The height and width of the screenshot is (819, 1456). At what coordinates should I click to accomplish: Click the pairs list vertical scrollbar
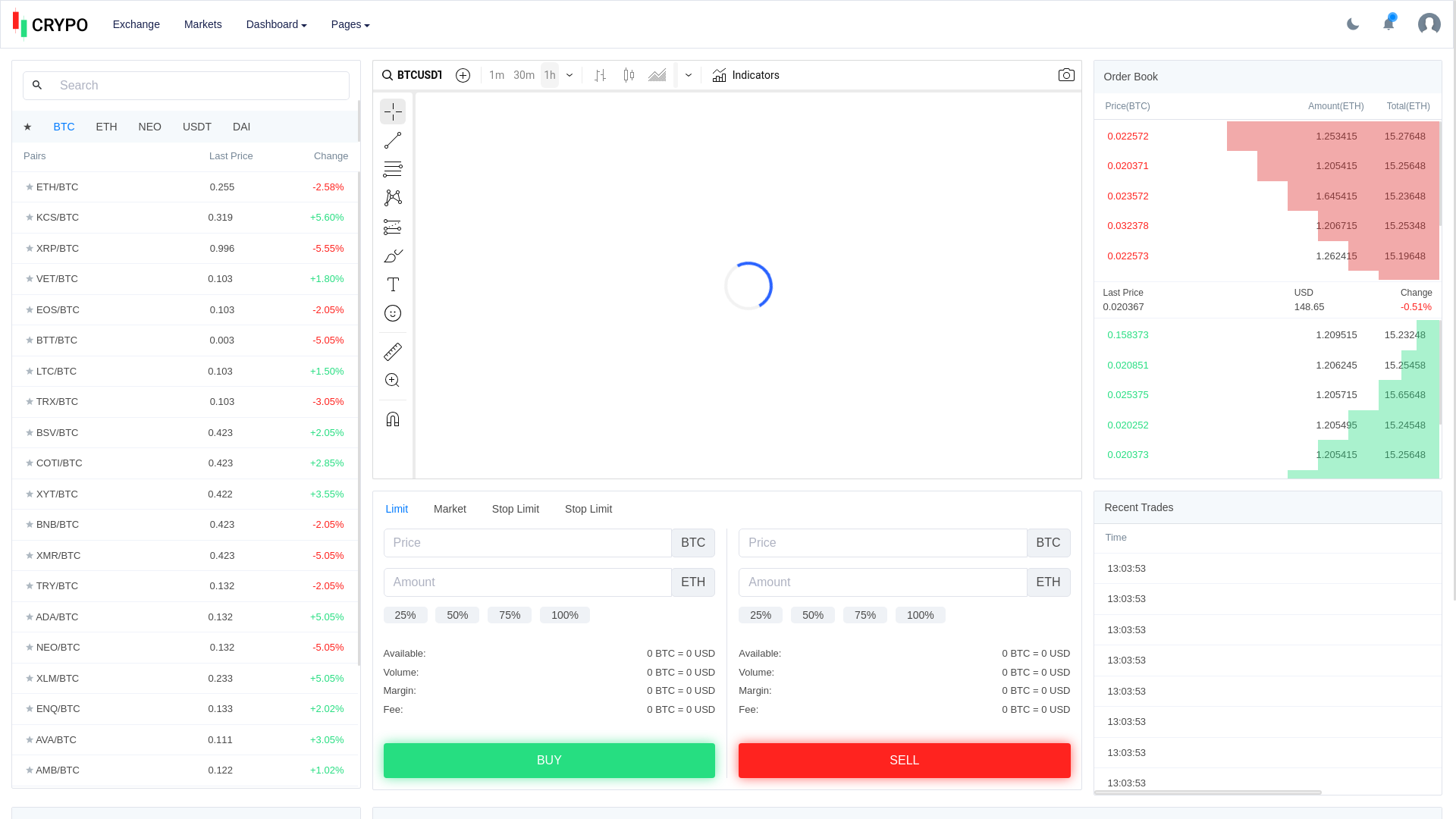(359, 419)
